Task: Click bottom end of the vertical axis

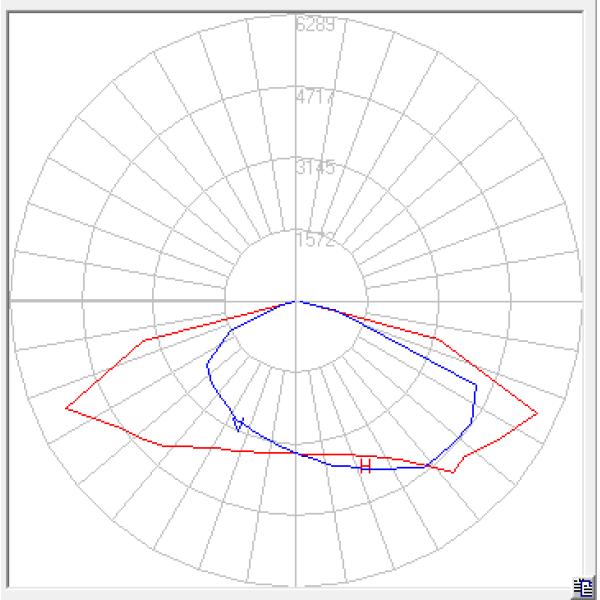Action: click(296, 584)
